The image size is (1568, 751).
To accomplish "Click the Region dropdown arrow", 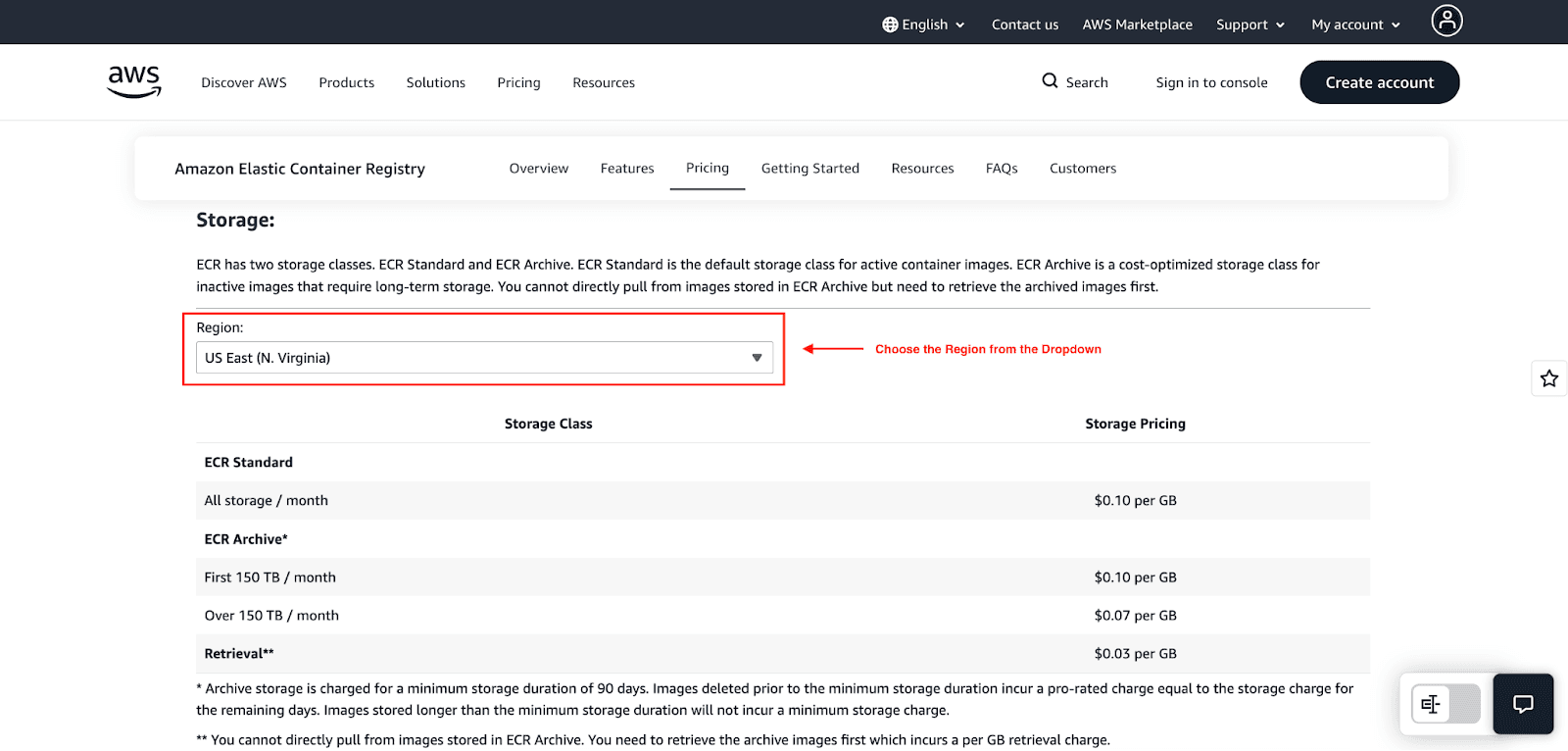I will 757,358.
